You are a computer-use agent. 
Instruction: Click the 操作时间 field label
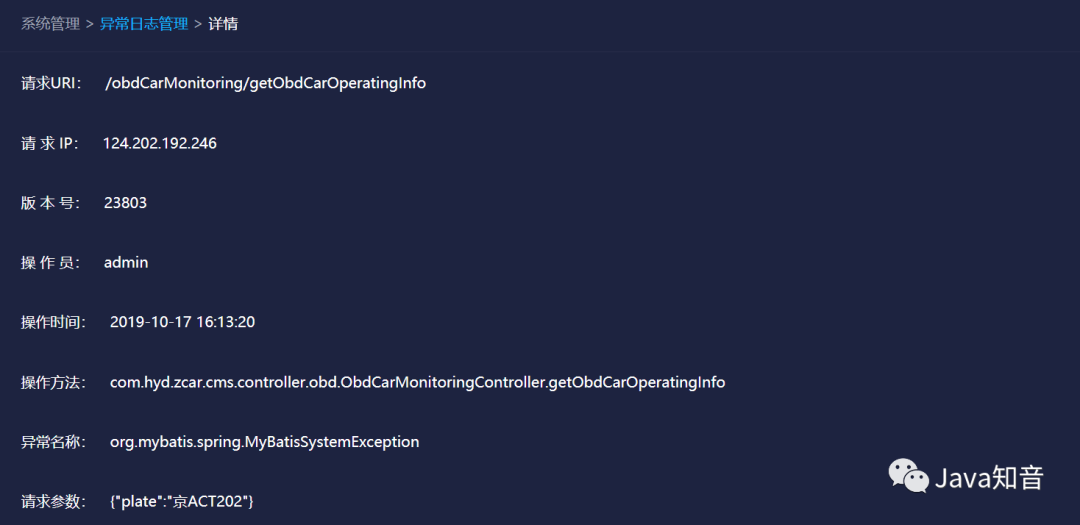point(54,322)
